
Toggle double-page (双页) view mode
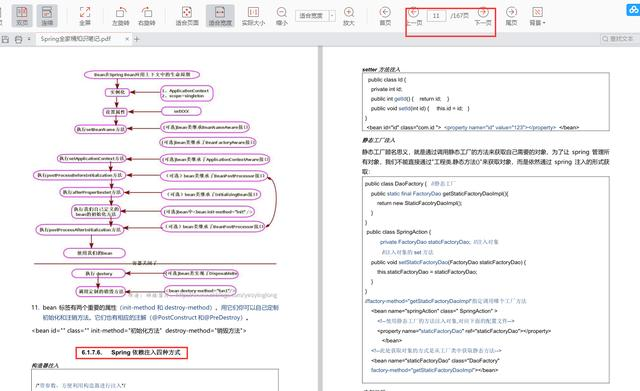(22, 16)
